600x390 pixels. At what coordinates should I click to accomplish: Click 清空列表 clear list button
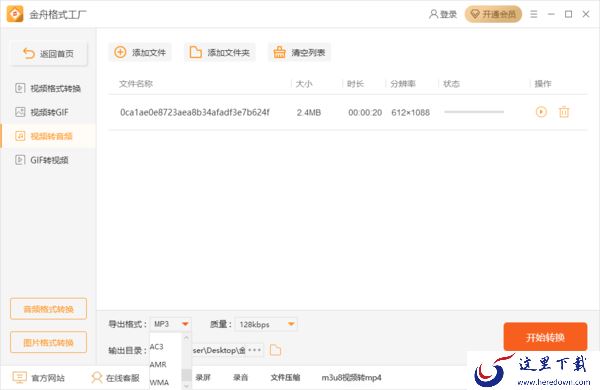point(299,52)
